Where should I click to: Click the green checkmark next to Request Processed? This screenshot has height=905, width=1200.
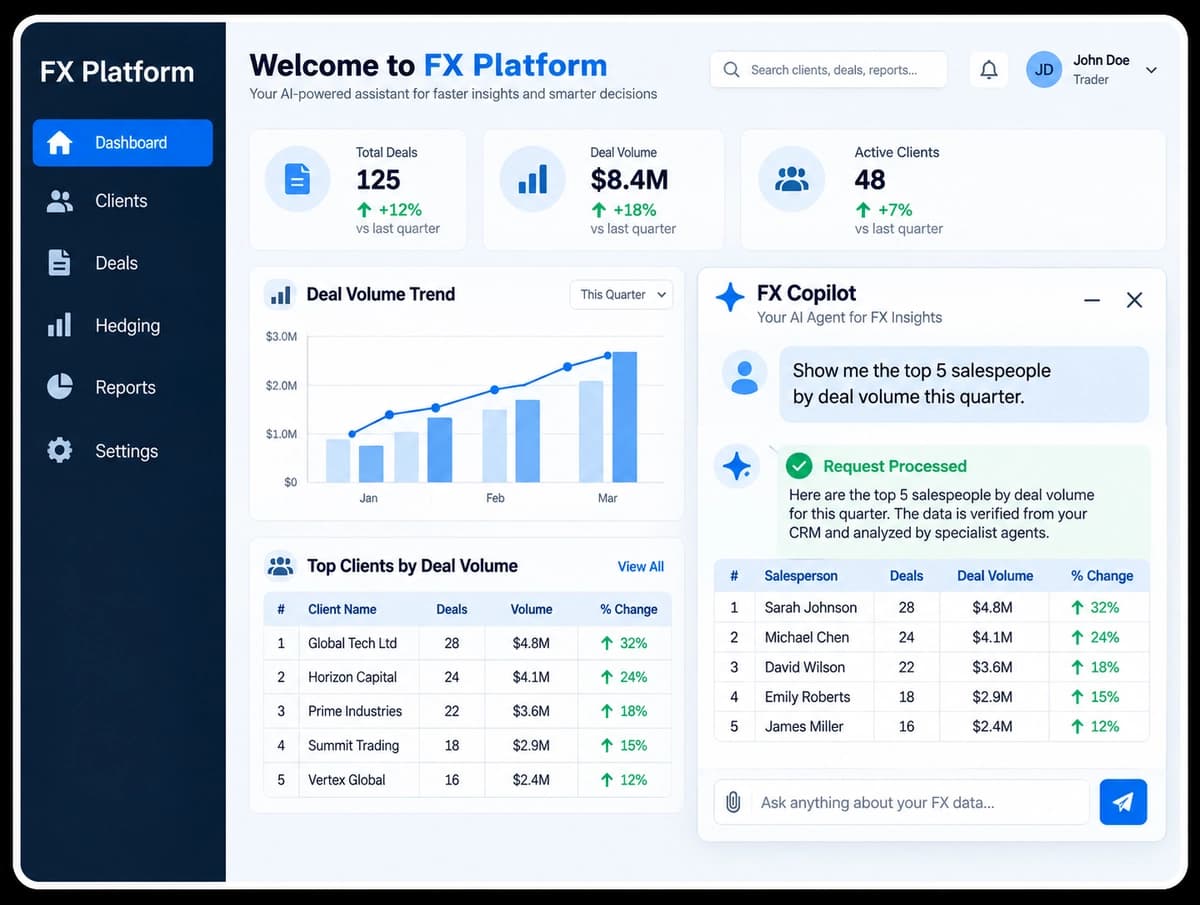(799, 466)
